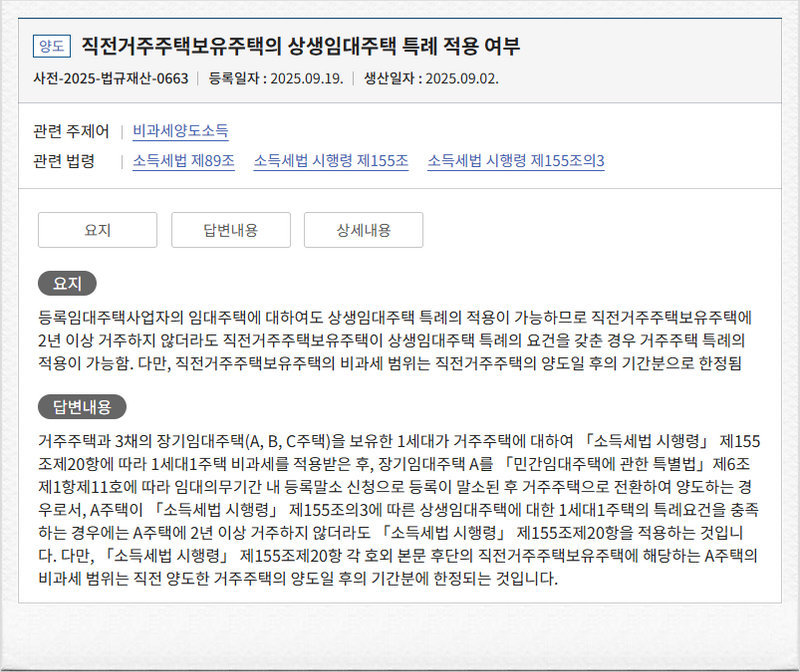The height and width of the screenshot is (672, 800).
Task: Open the 소득세법 시행령 제155조의3 link
Action: tap(515, 160)
